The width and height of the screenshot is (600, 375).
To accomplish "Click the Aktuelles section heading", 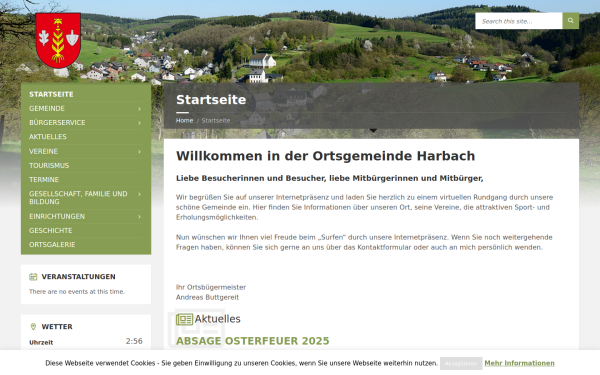I will coord(217,319).
